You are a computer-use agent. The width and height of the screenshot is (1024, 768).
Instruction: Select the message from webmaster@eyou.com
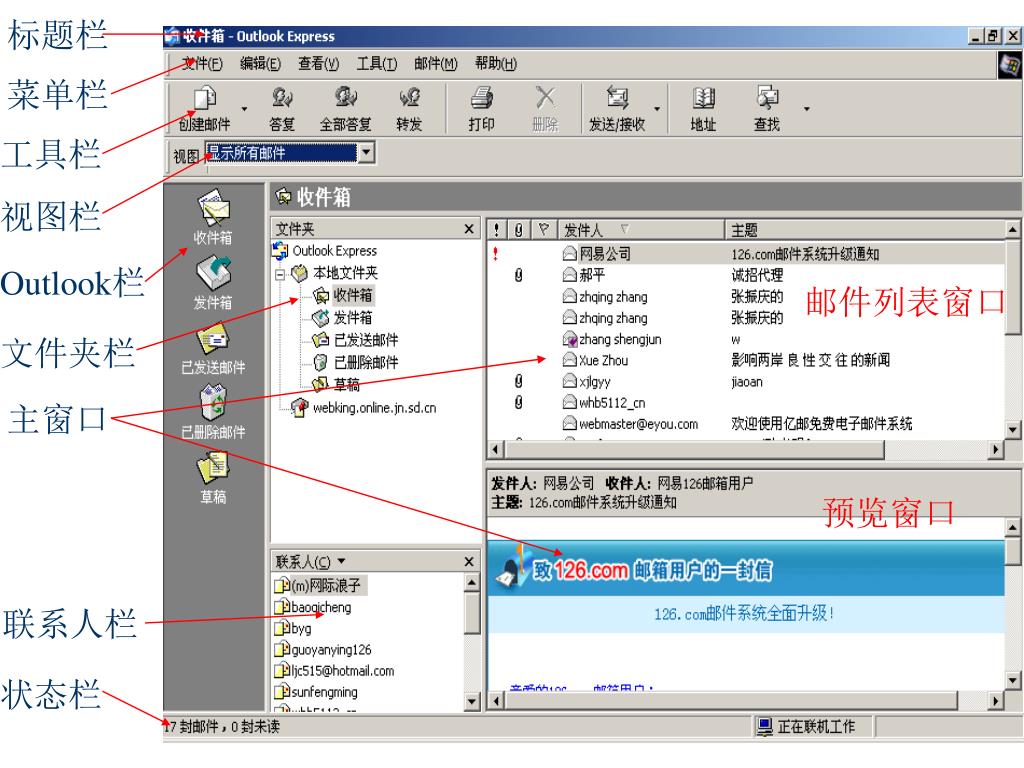pyautogui.click(x=746, y=424)
